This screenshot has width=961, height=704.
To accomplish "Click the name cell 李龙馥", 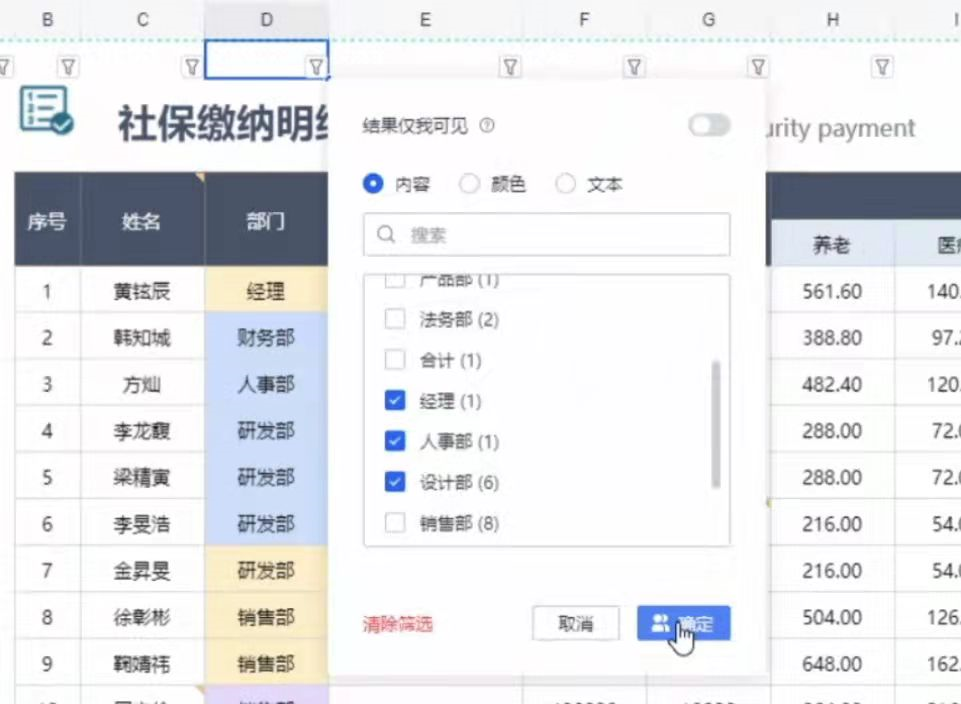I will pos(142,431).
